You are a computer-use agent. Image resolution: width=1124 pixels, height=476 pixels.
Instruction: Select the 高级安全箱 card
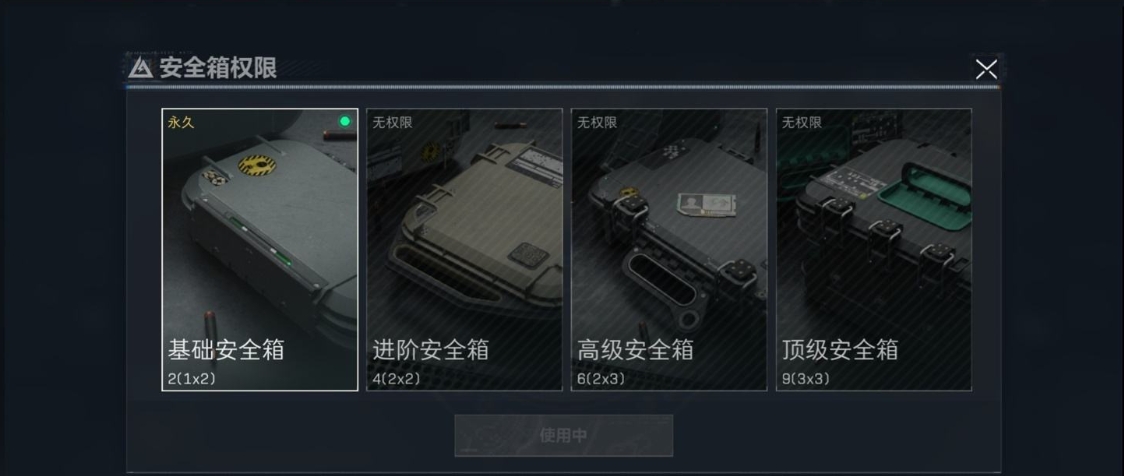coord(669,249)
